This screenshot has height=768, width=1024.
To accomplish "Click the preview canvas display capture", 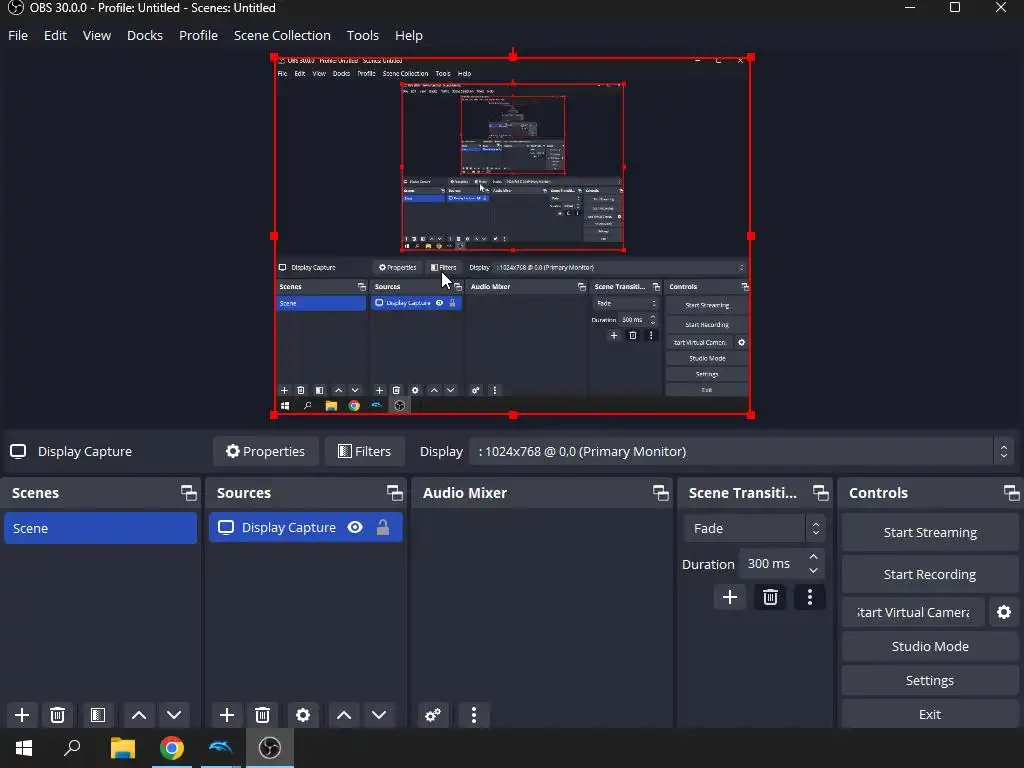I will click(513, 236).
